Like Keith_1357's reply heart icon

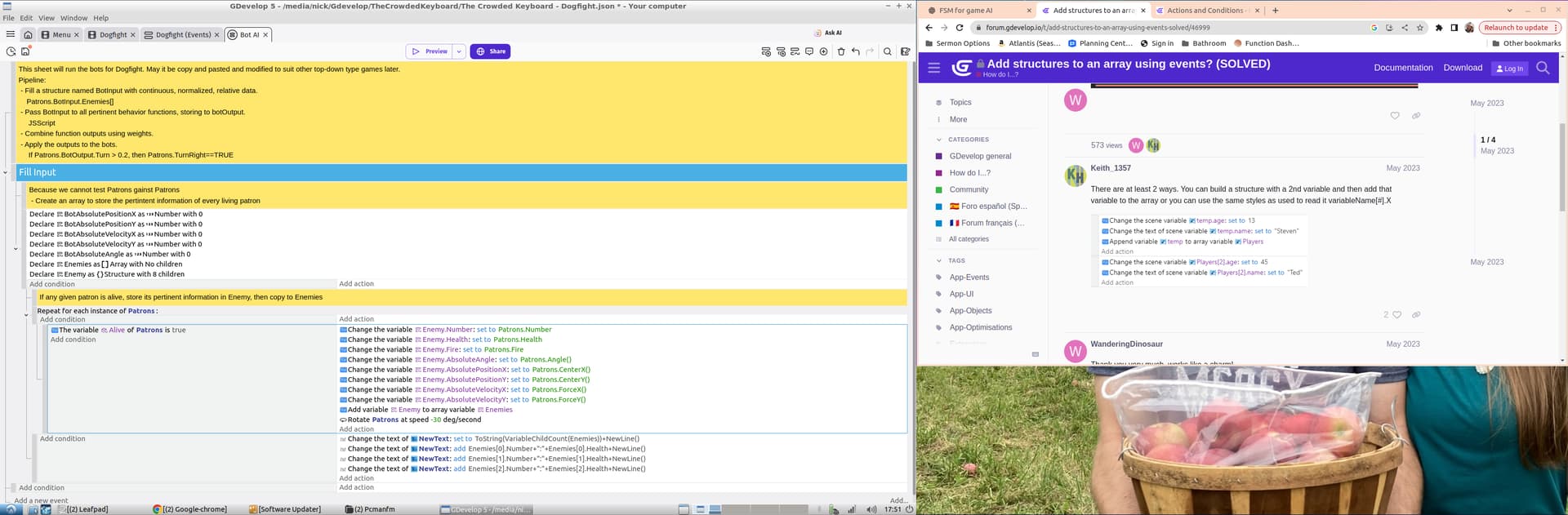[1396, 315]
